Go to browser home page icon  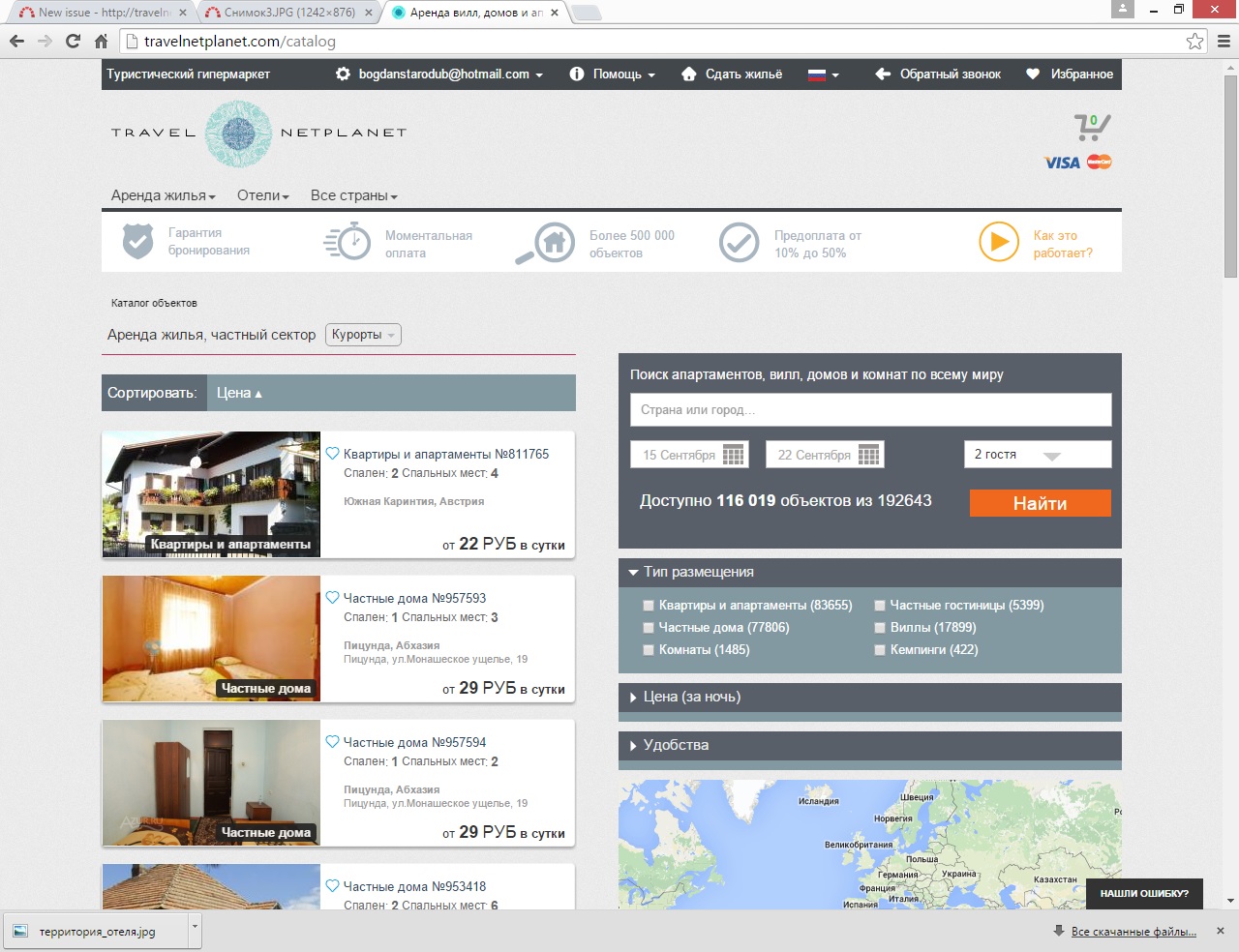tap(101, 42)
